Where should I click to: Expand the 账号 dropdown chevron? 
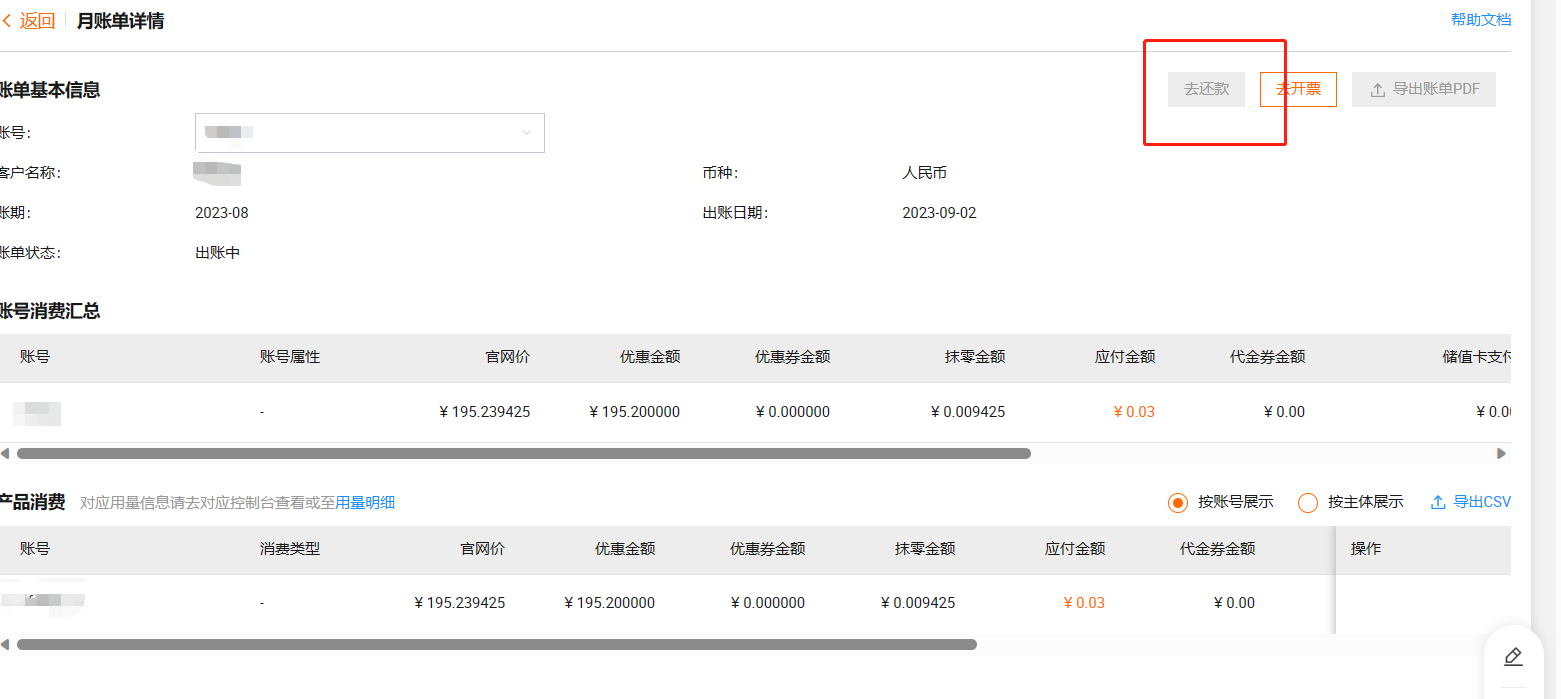(x=527, y=133)
